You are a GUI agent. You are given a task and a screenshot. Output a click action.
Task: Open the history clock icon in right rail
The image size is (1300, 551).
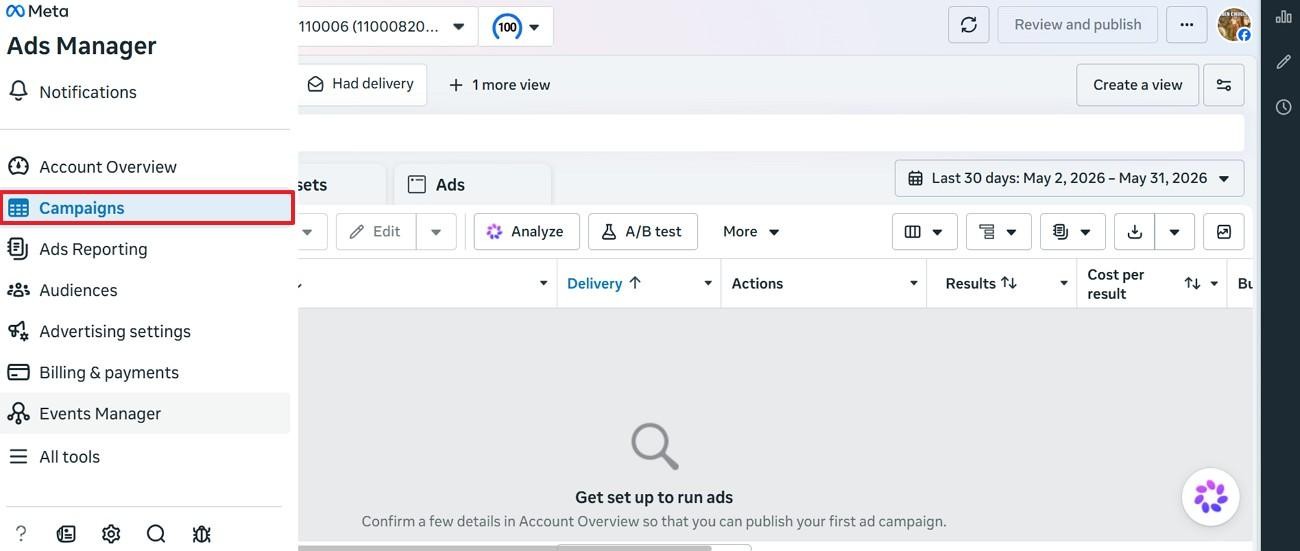pyautogui.click(x=1283, y=107)
